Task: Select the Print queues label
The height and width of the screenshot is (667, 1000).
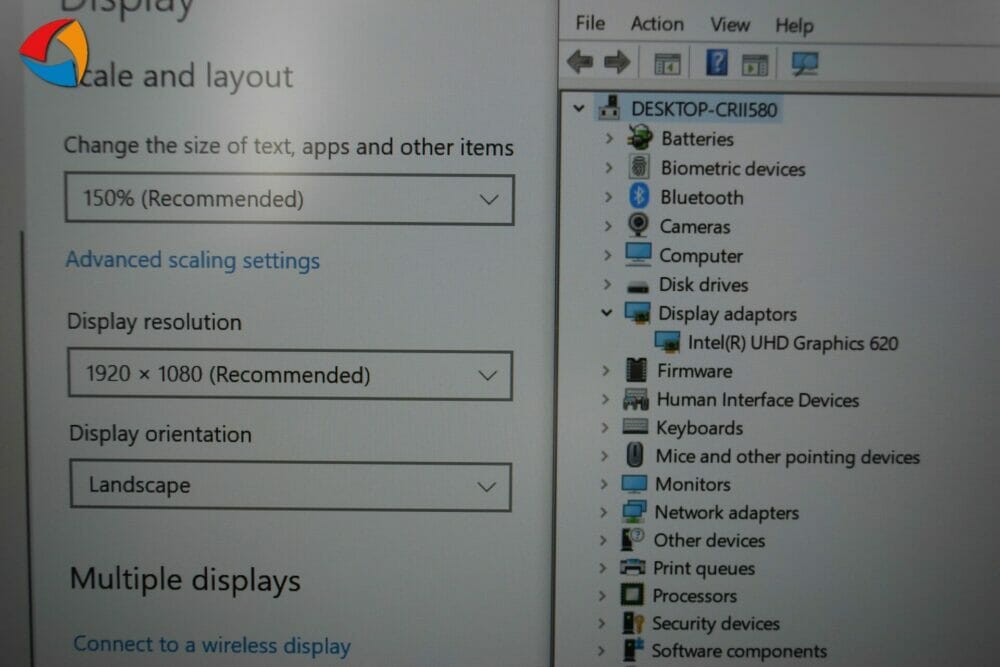Action: tap(703, 568)
